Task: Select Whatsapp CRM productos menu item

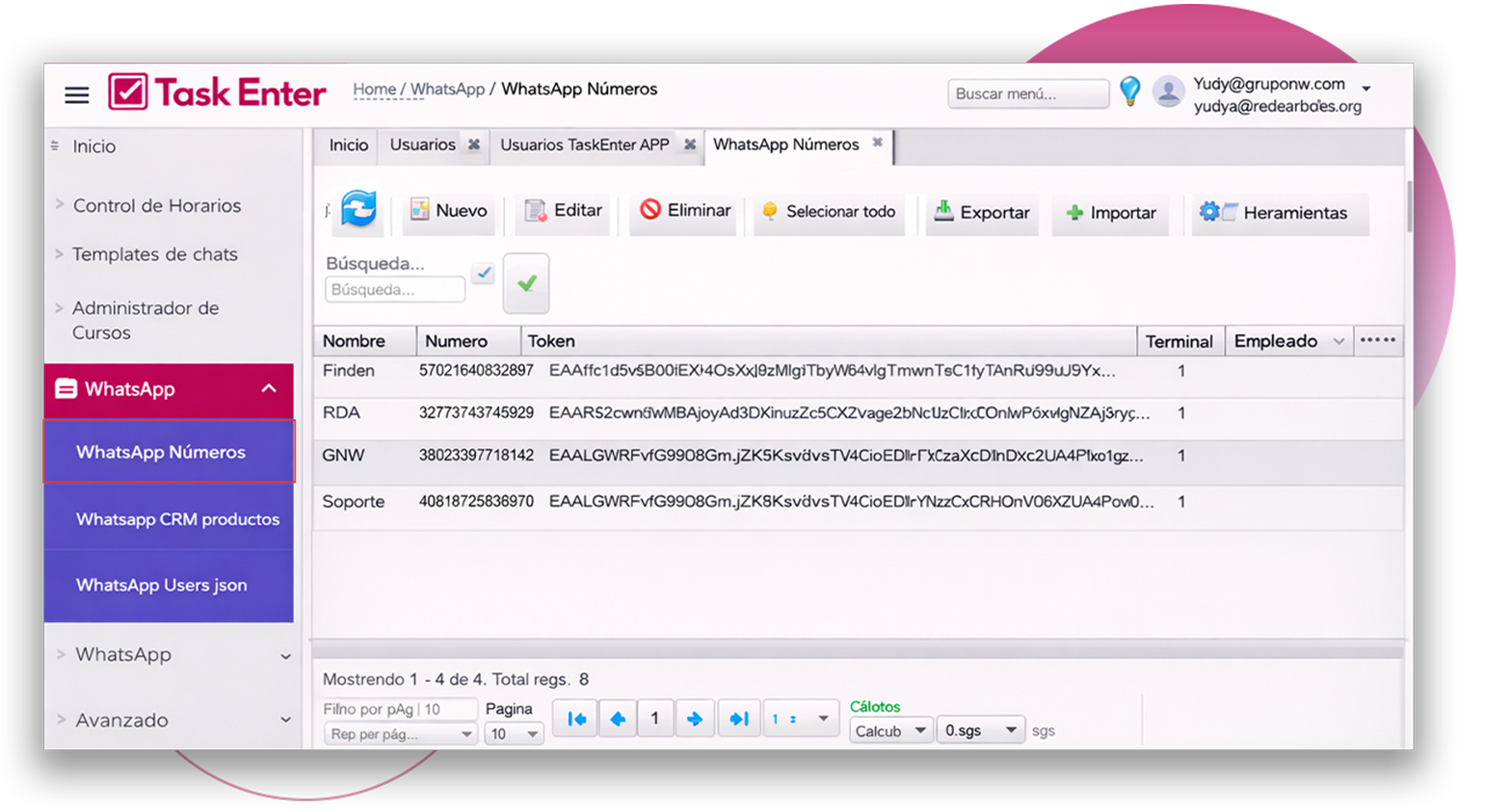Action: tap(177, 519)
